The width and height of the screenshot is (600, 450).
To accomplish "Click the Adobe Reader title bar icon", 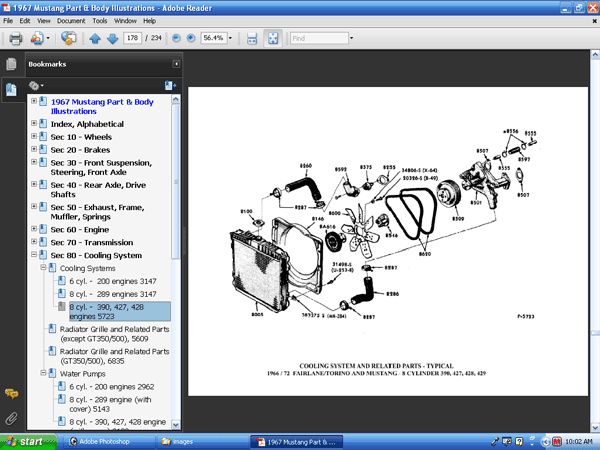I will pyautogui.click(x=6, y=7).
